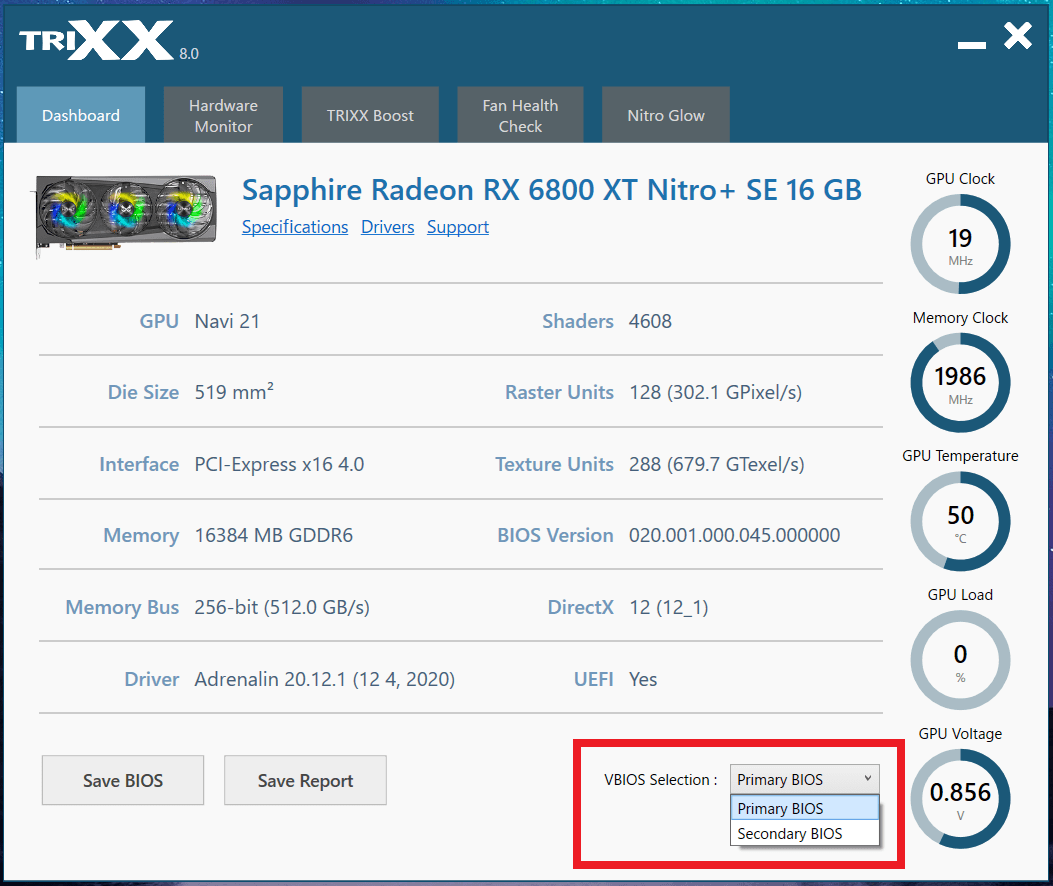Screen dimensions: 1053x886
Task: Click the Raster Units value 128 (302.1 GPixel/s)
Action: point(715,392)
